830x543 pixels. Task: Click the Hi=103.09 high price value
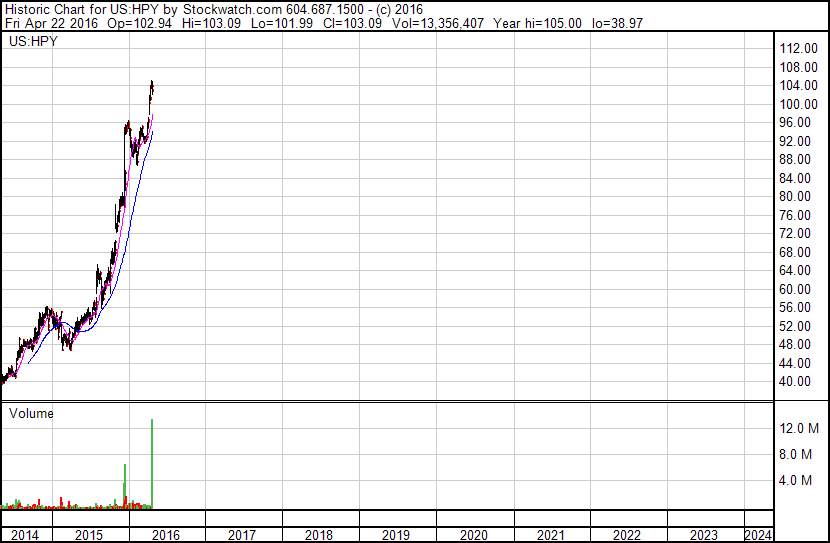pos(211,23)
